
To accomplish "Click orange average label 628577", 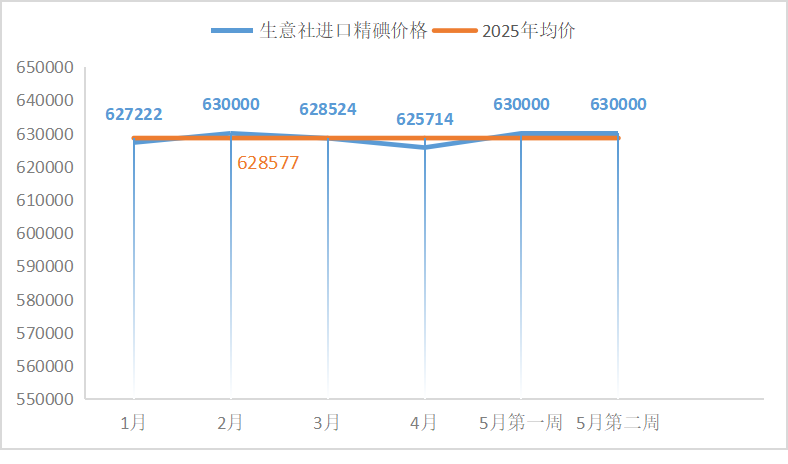I will 268,163.
